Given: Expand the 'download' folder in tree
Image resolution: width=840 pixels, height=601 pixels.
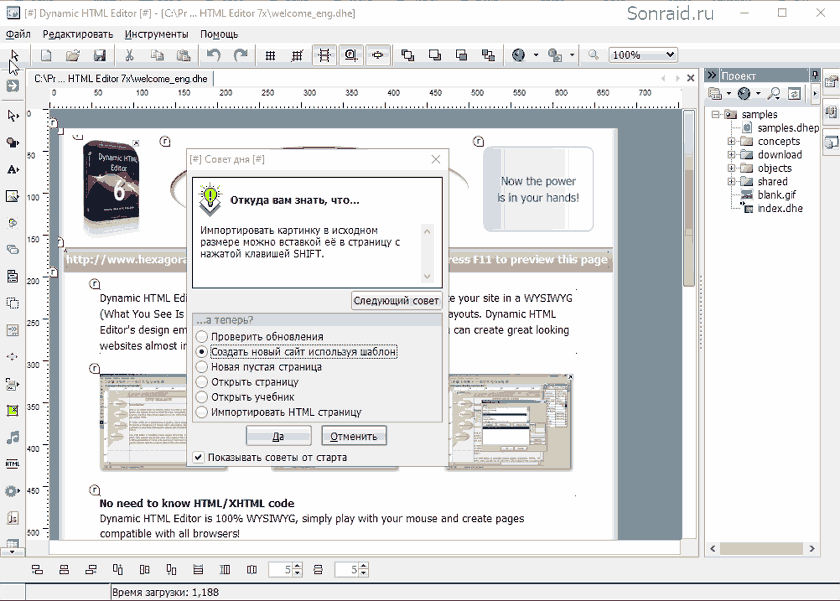Looking at the screenshot, I should click(731, 155).
